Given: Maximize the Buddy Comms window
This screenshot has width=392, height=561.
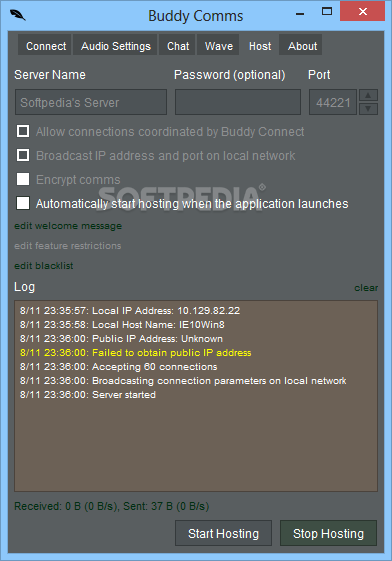Looking at the screenshot, I should coord(327,11).
